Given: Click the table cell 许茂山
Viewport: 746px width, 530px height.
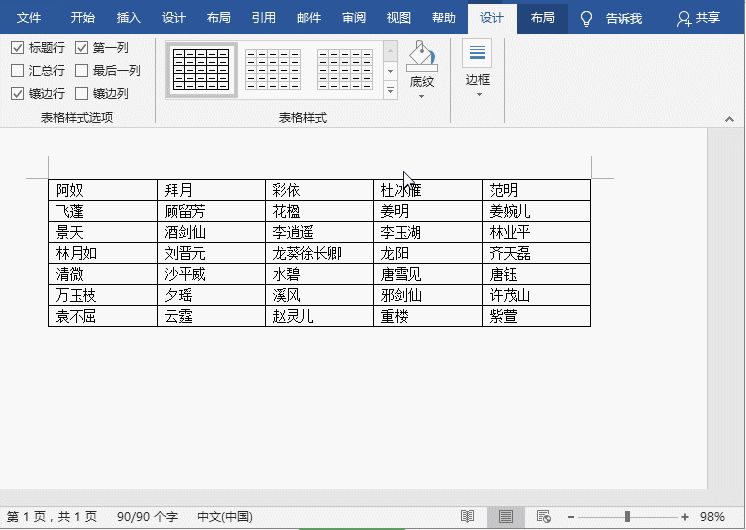Looking at the screenshot, I should tap(537, 295).
